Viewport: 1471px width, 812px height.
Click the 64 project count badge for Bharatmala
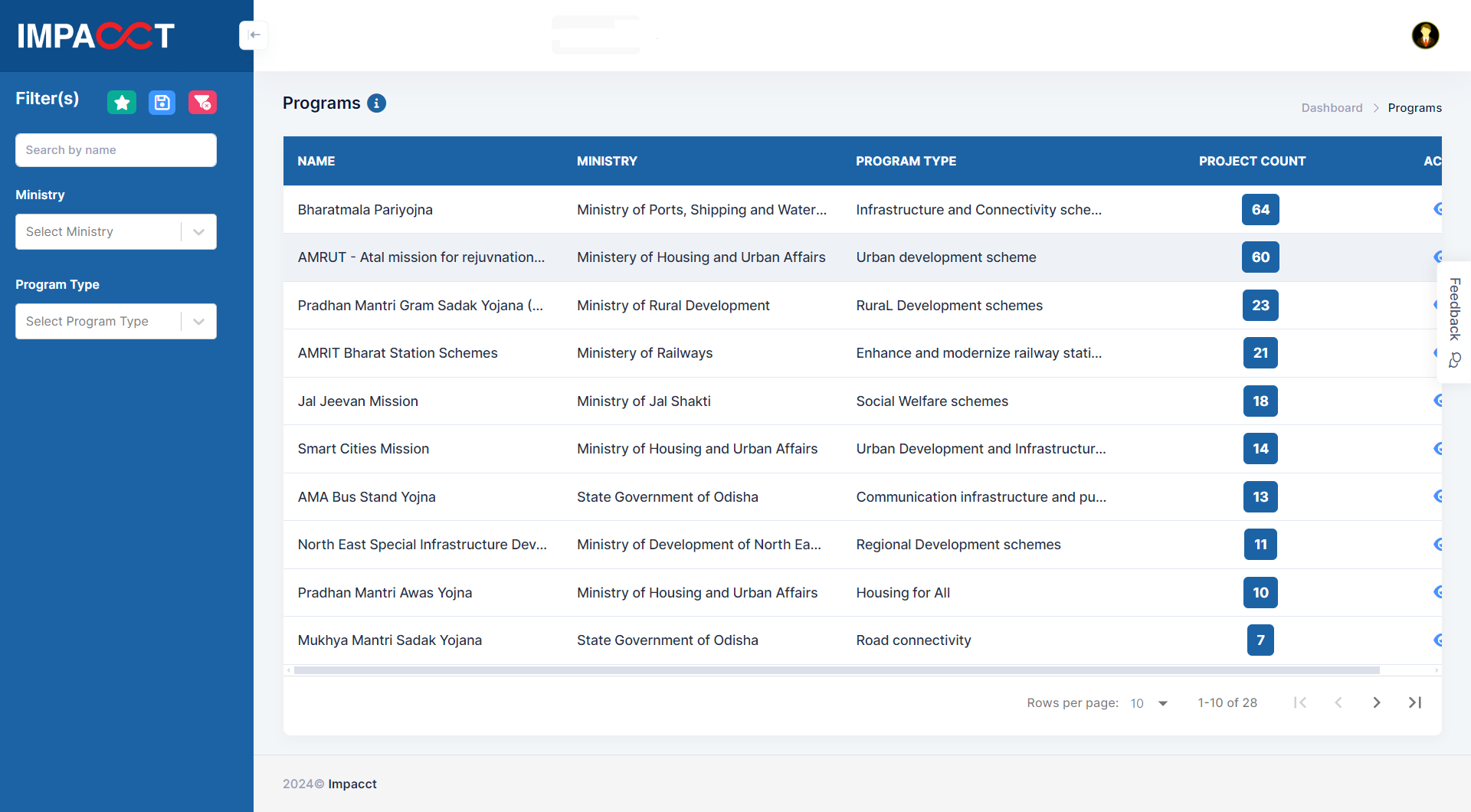click(x=1260, y=210)
